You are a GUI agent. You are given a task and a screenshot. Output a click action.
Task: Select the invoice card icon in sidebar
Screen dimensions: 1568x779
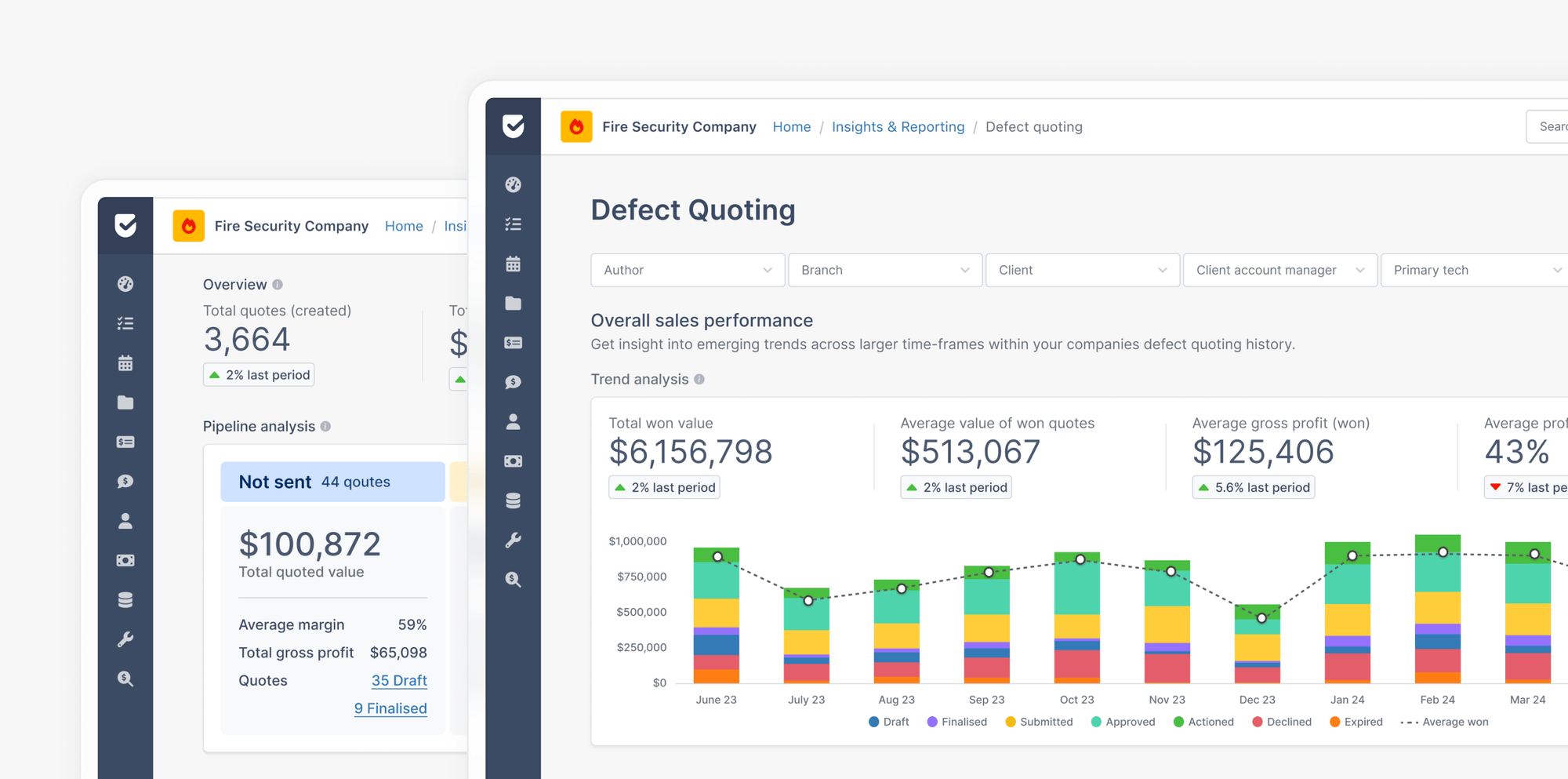coord(514,343)
